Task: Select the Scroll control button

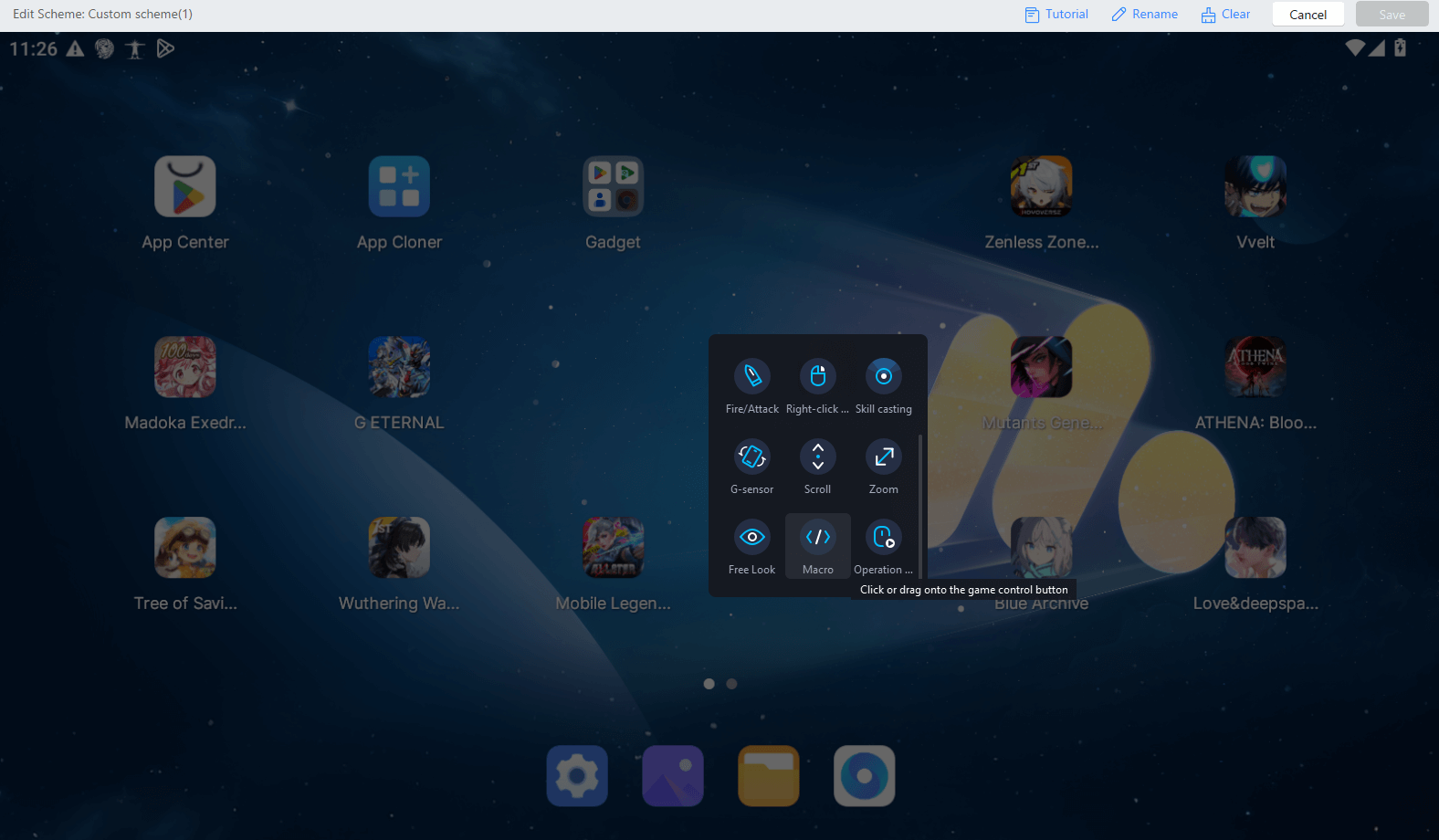Action: tap(817, 467)
